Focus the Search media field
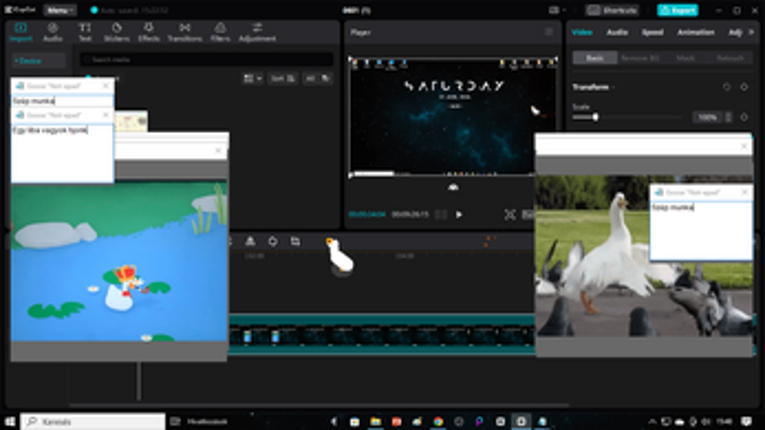Viewport: 765px width, 430px height. 206,60
